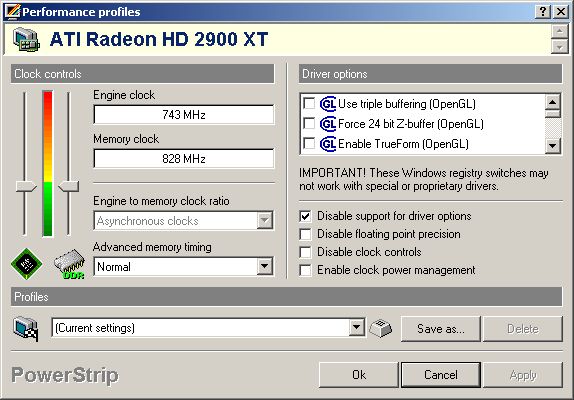
Task: Check Use triple buffering (OpenGL)
Action: tap(309, 104)
